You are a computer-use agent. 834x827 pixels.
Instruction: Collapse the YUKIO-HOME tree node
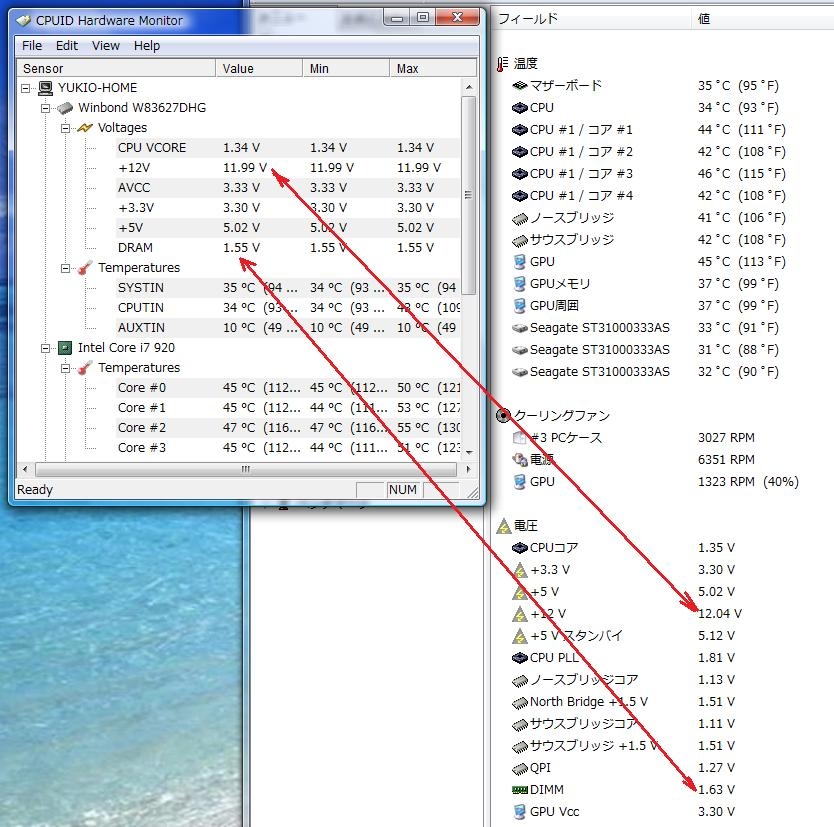[x=26, y=88]
